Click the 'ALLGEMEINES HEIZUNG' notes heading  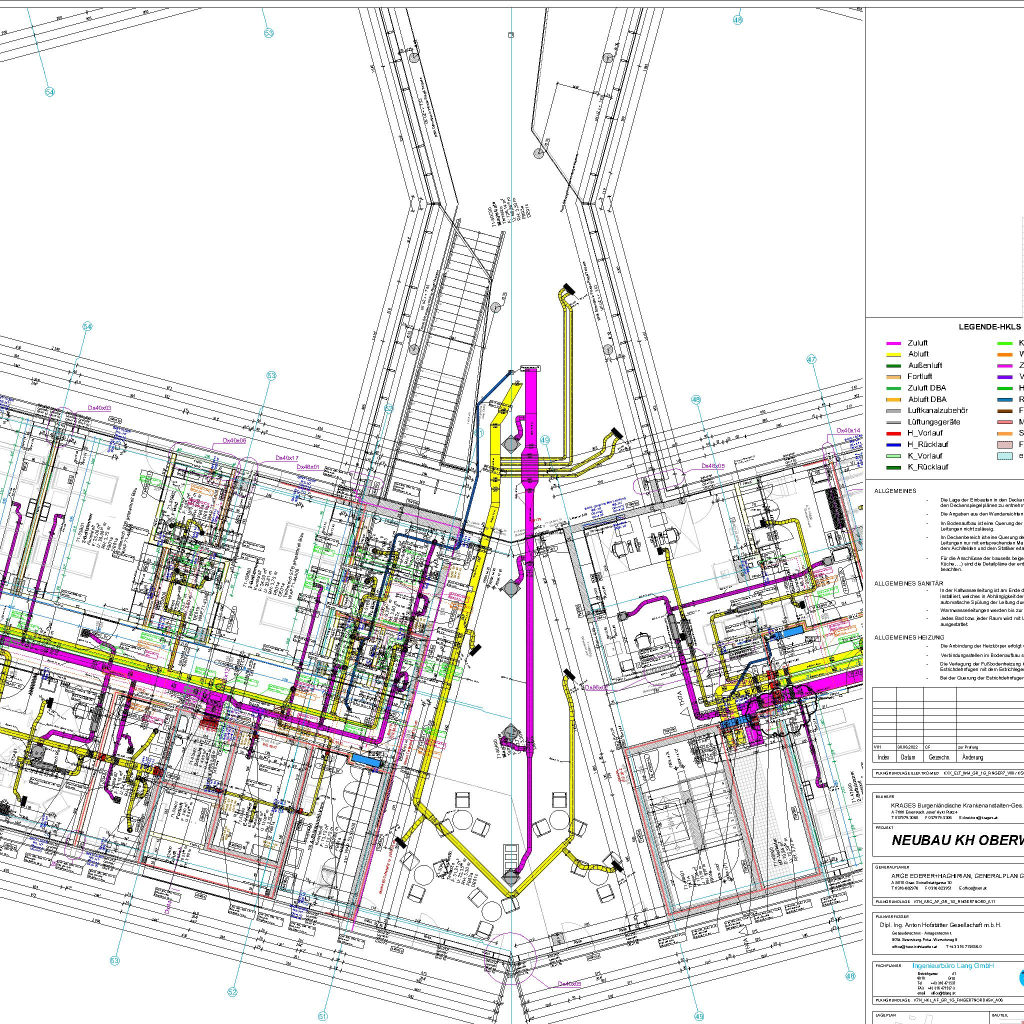coord(909,637)
